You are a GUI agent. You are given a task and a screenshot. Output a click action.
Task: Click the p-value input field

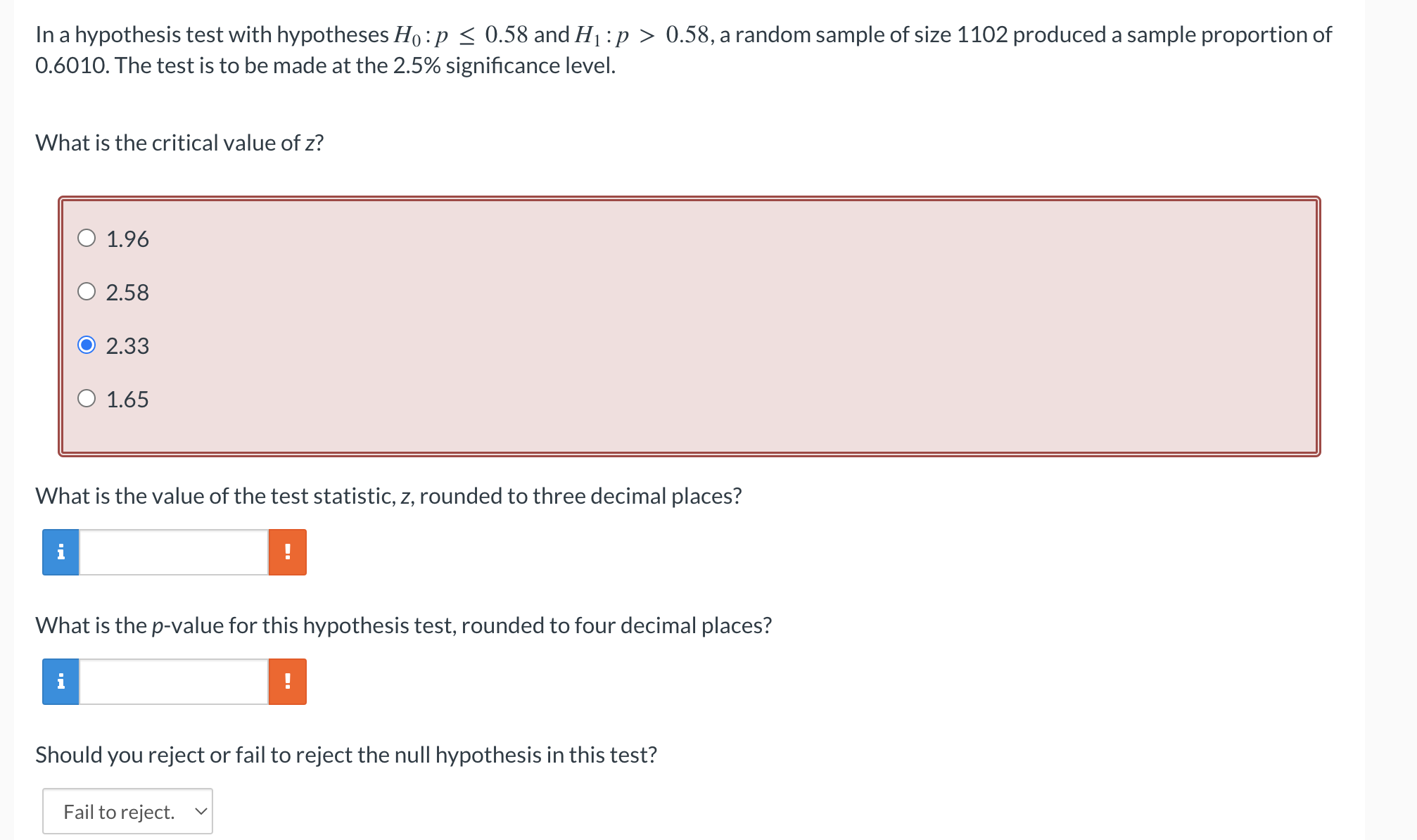(172, 681)
